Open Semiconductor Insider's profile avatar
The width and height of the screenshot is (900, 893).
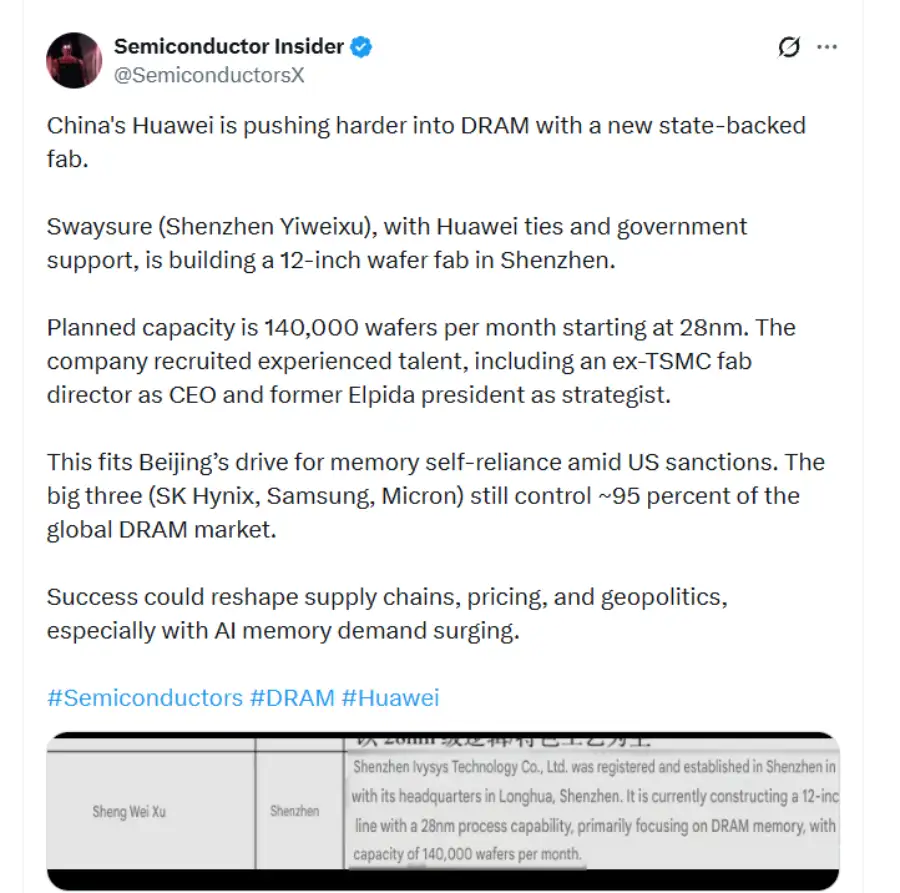pyautogui.click(x=74, y=60)
